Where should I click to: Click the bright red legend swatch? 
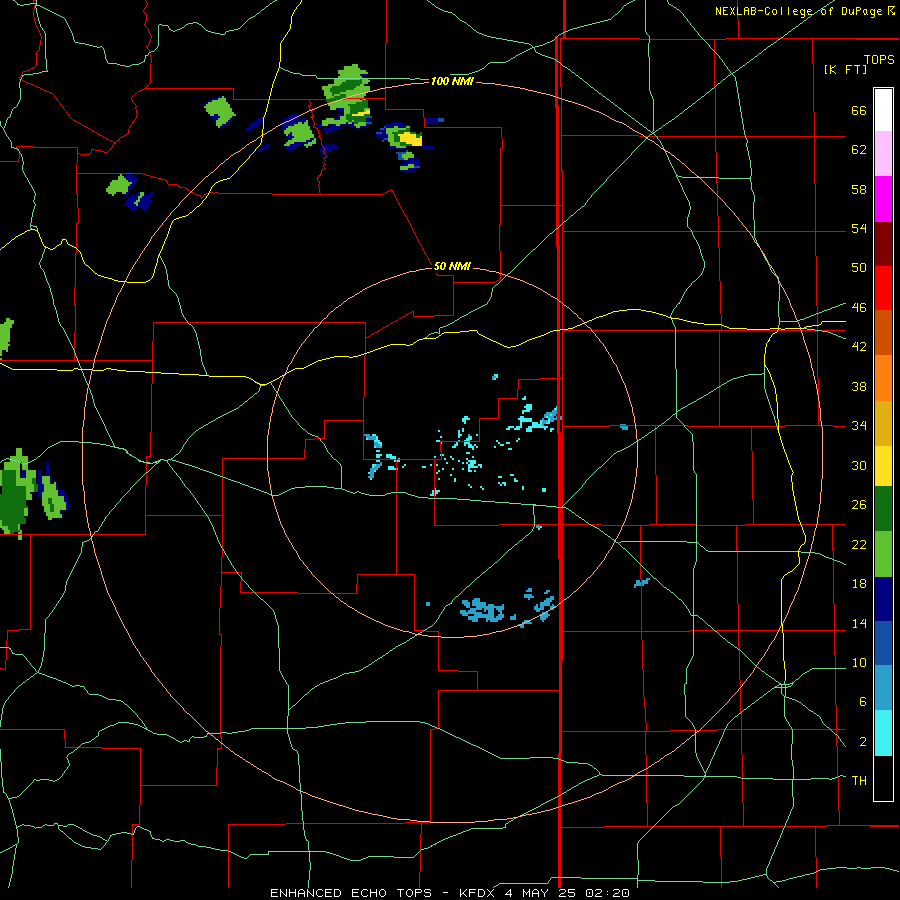pyautogui.click(x=883, y=288)
